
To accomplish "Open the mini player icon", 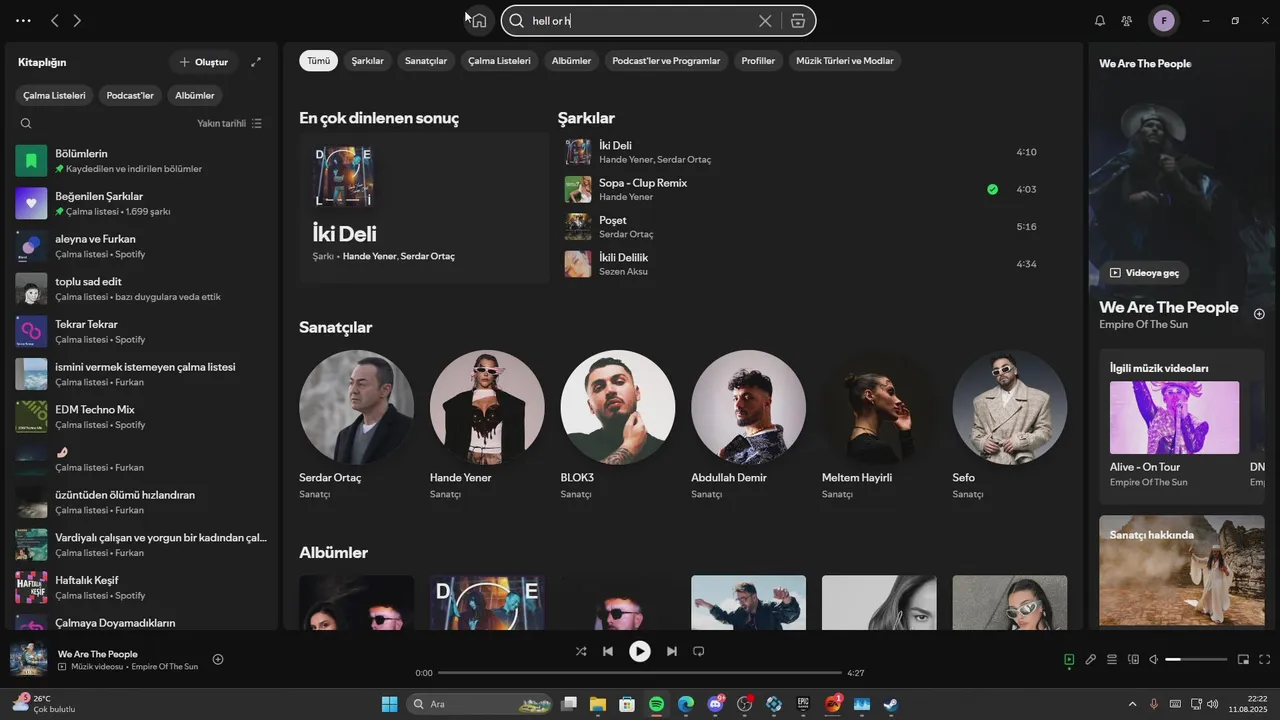I will (1244, 659).
